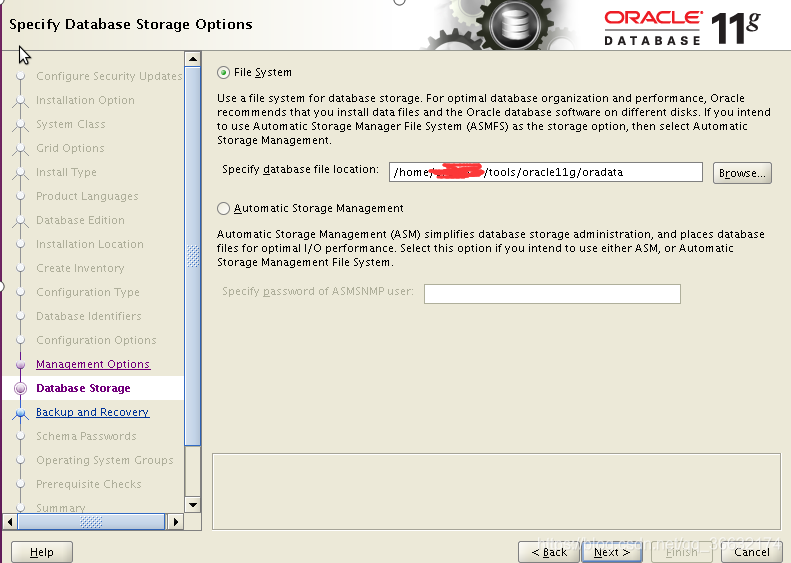Click the steps list scroll down arrow
The width and height of the screenshot is (791, 563).
coord(193,504)
